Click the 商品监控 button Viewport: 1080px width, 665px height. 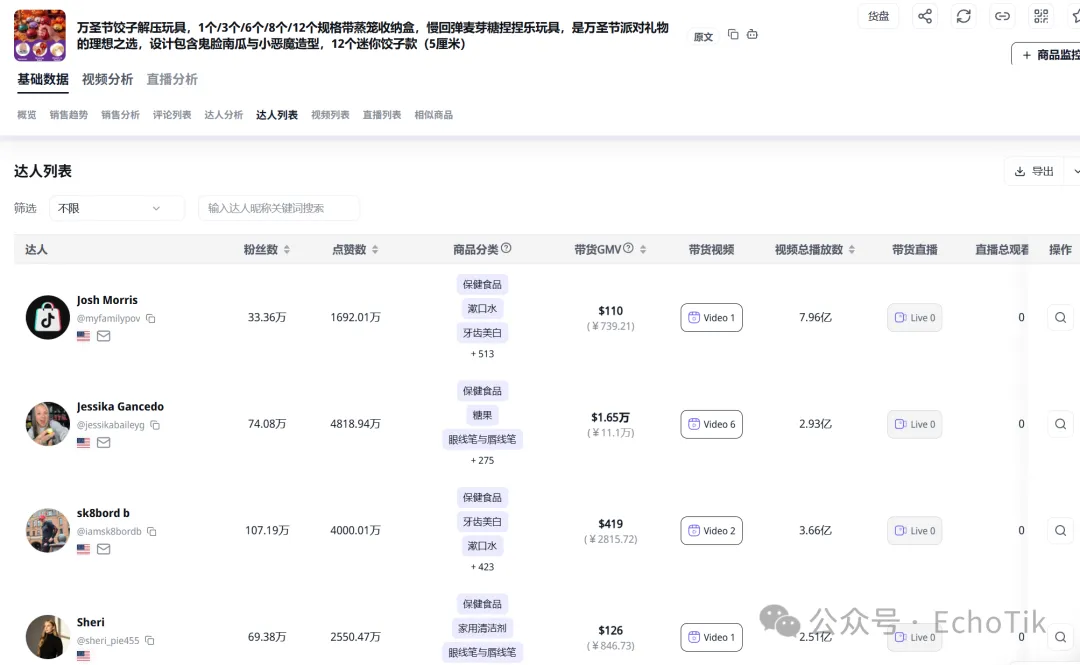coord(1046,54)
